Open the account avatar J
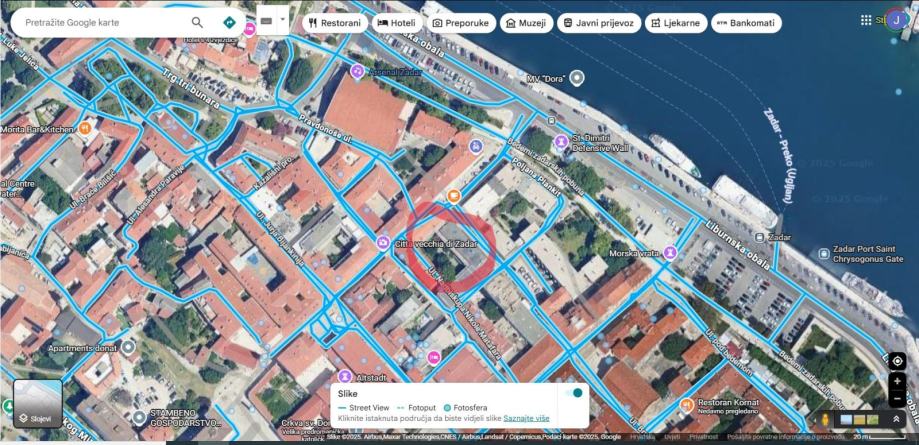 coord(896,20)
